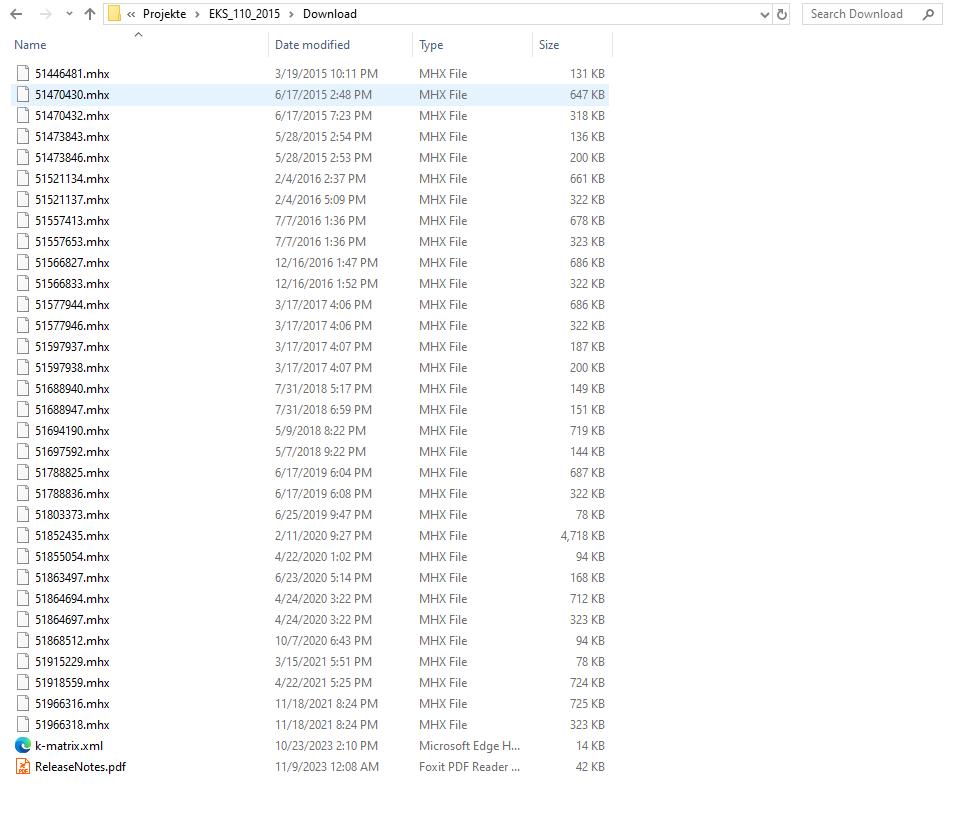Click the 51864697.mhx document icon
The width and height of the screenshot is (956, 838).
(x=23, y=620)
